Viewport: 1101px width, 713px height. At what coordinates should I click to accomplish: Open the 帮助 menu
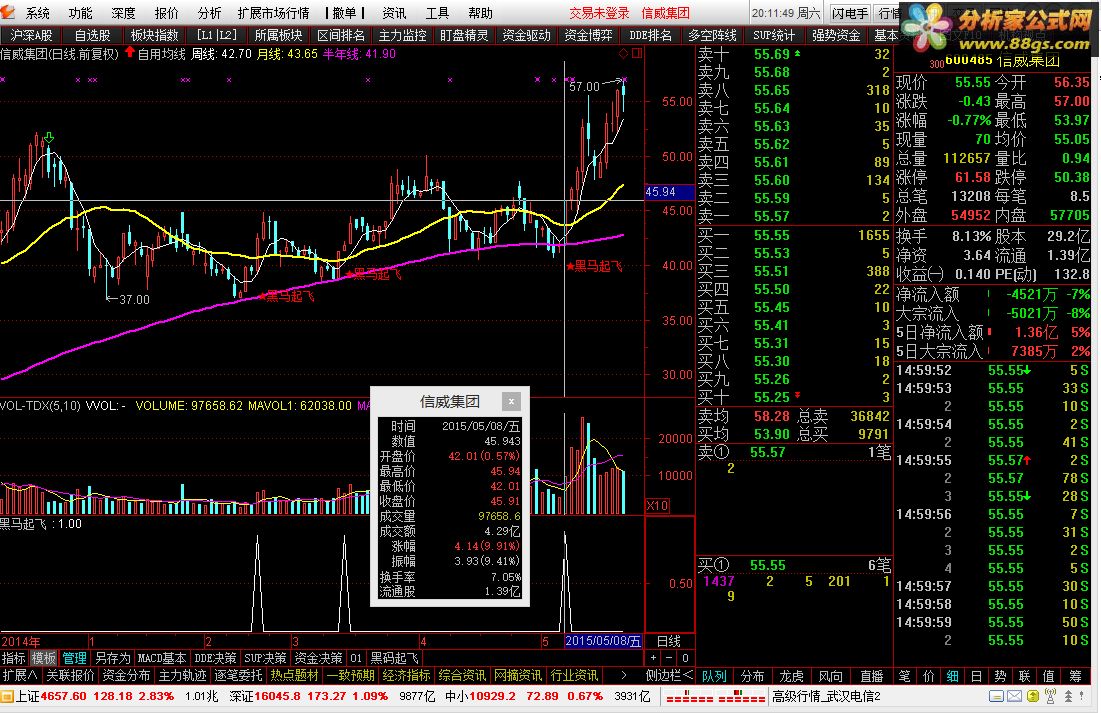(x=480, y=13)
